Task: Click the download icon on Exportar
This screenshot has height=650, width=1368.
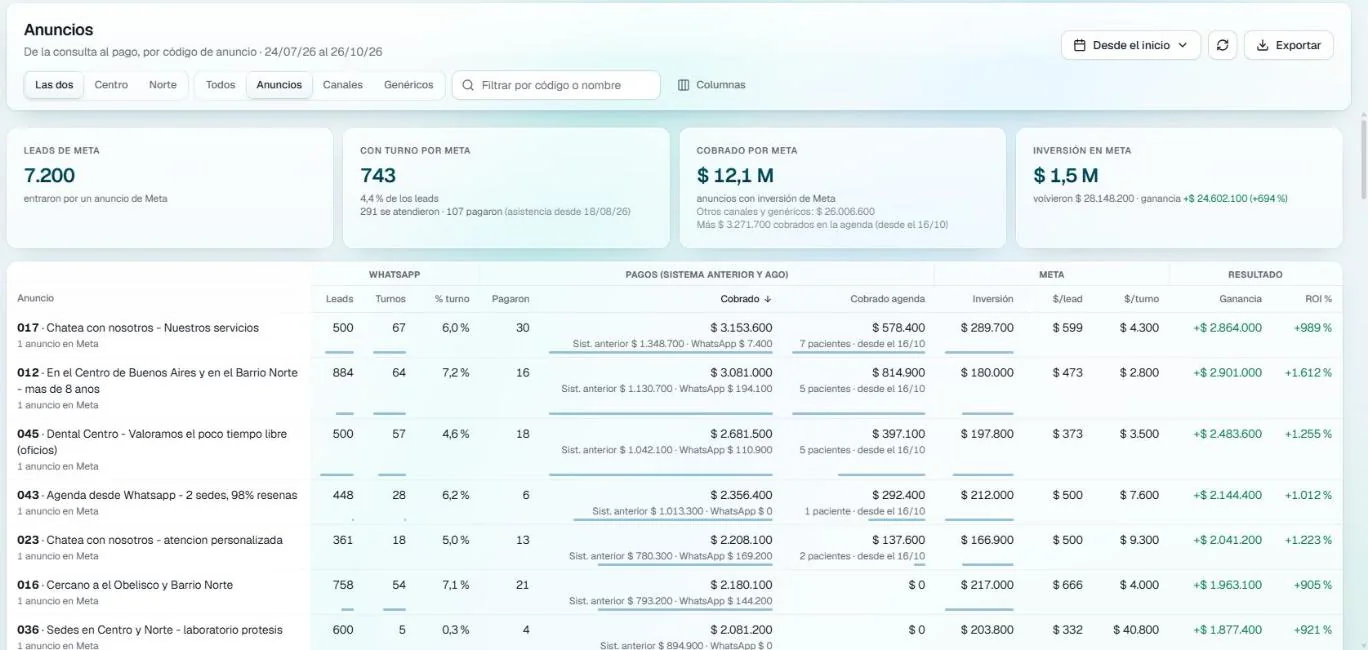Action: click(1262, 45)
